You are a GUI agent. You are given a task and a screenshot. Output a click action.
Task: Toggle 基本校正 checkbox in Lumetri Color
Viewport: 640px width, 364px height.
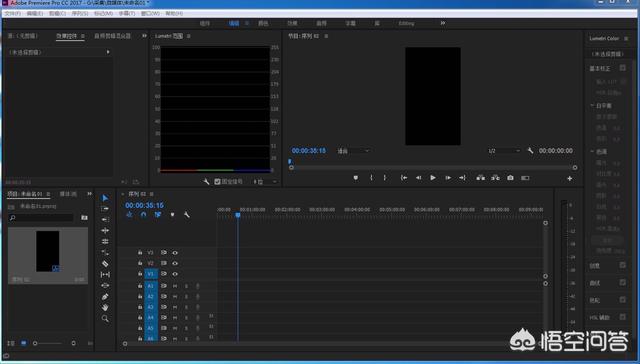click(x=622, y=68)
